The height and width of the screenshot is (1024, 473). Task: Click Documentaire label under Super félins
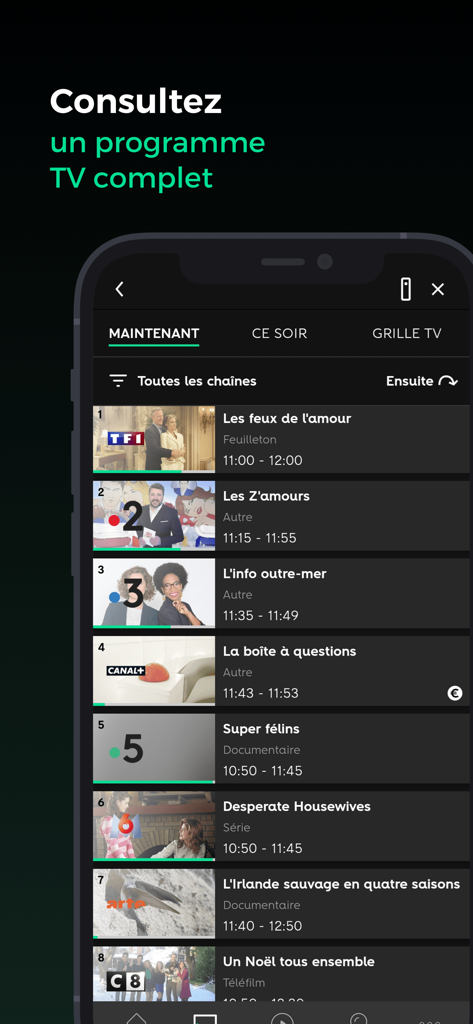pyautogui.click(x=261, y=750)
